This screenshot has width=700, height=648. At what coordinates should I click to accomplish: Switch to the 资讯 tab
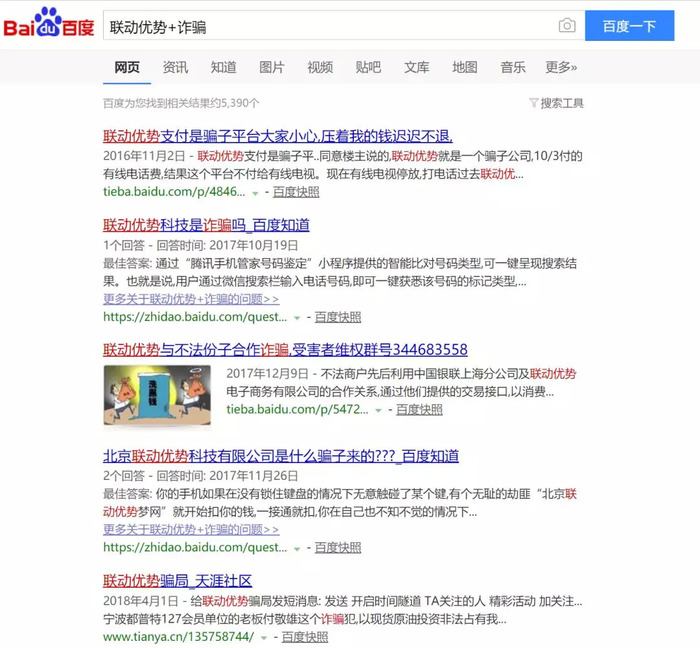[x=175, y=67]
